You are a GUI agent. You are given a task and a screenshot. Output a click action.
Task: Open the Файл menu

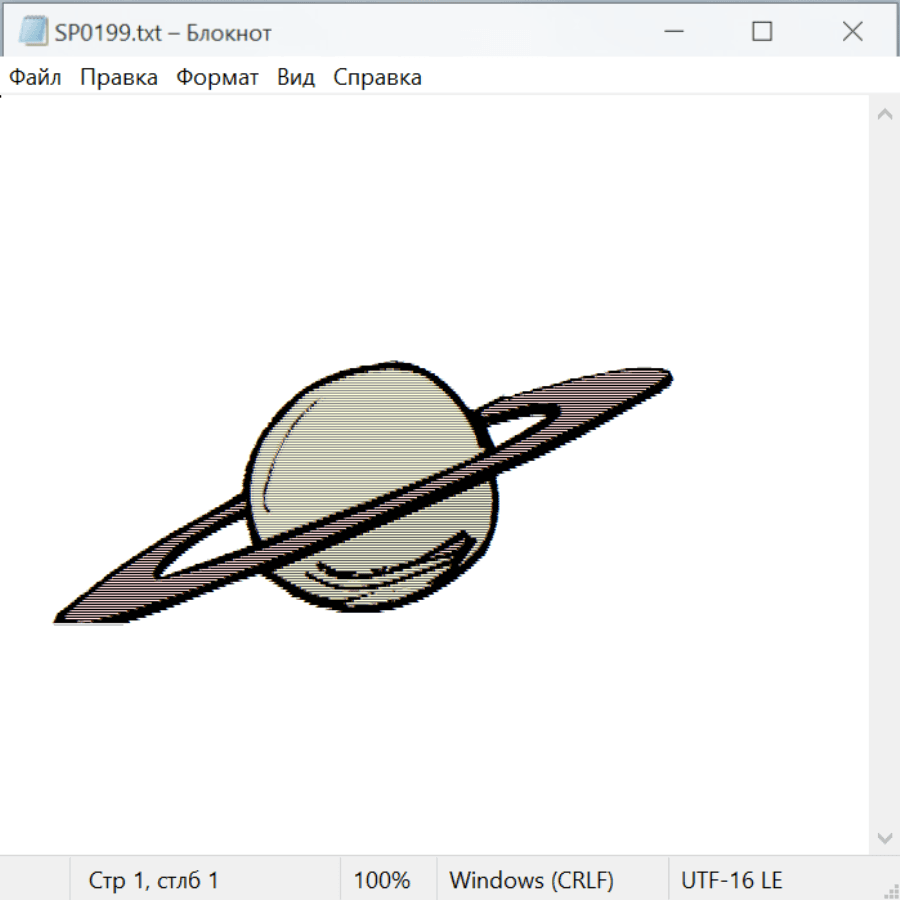coord(35,78)
